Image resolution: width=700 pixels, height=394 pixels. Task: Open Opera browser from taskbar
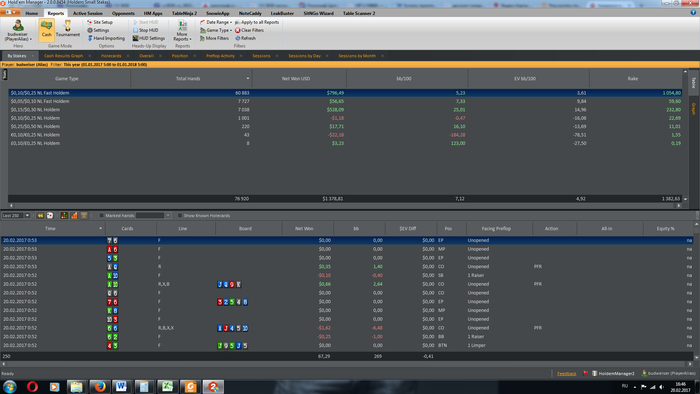32,386
